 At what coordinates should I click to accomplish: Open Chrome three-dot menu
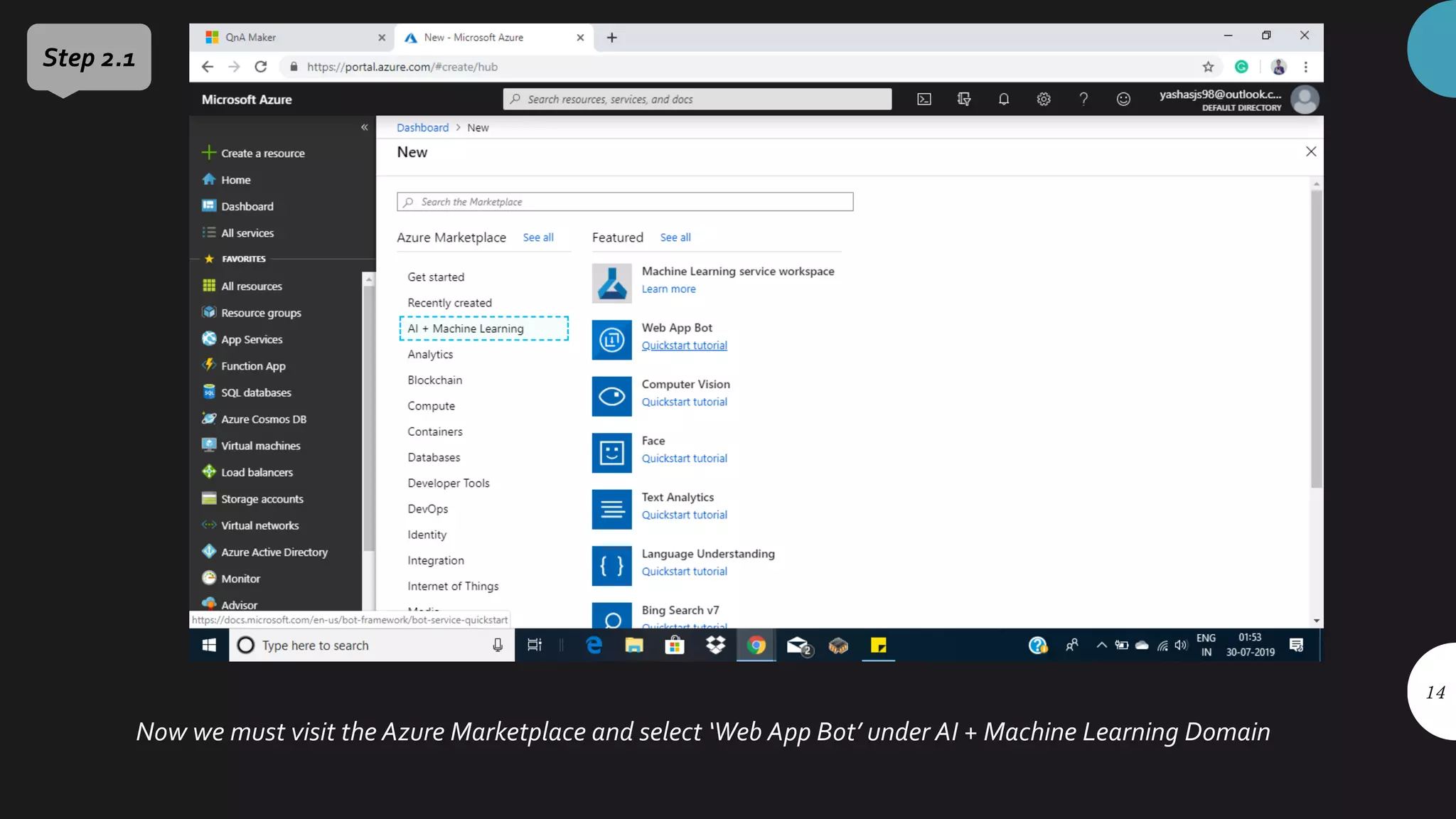(x=1305, y=67)
